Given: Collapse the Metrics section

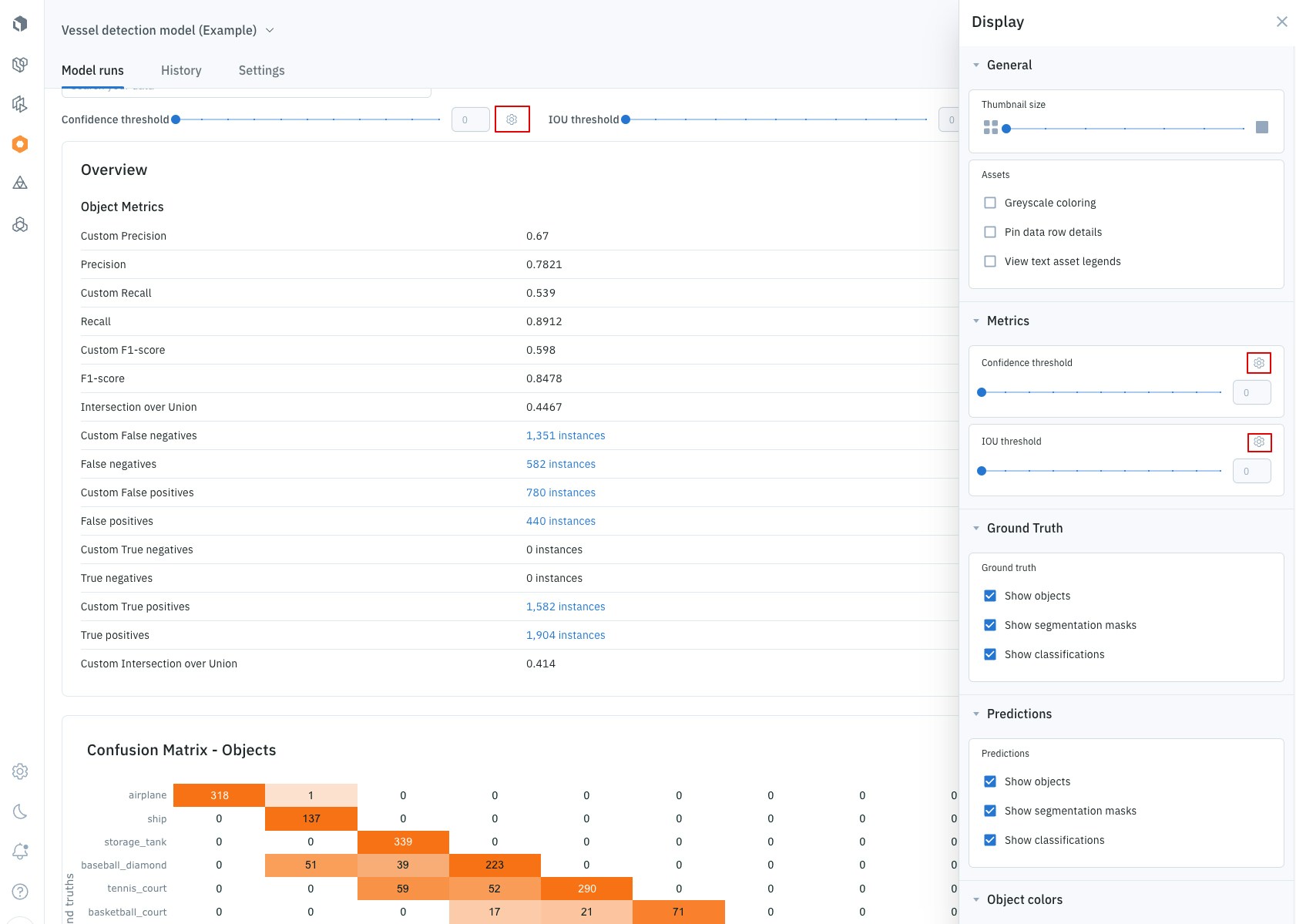Looking at the screenshot, I should tap(976, 321).
